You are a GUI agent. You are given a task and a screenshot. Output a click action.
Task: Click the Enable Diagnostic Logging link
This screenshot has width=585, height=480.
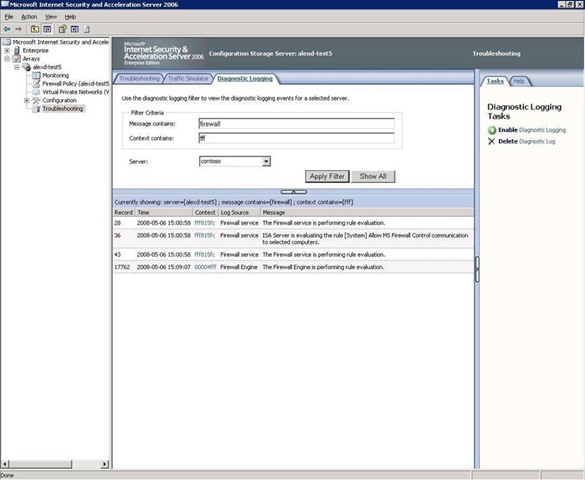[x=532, y=130]
